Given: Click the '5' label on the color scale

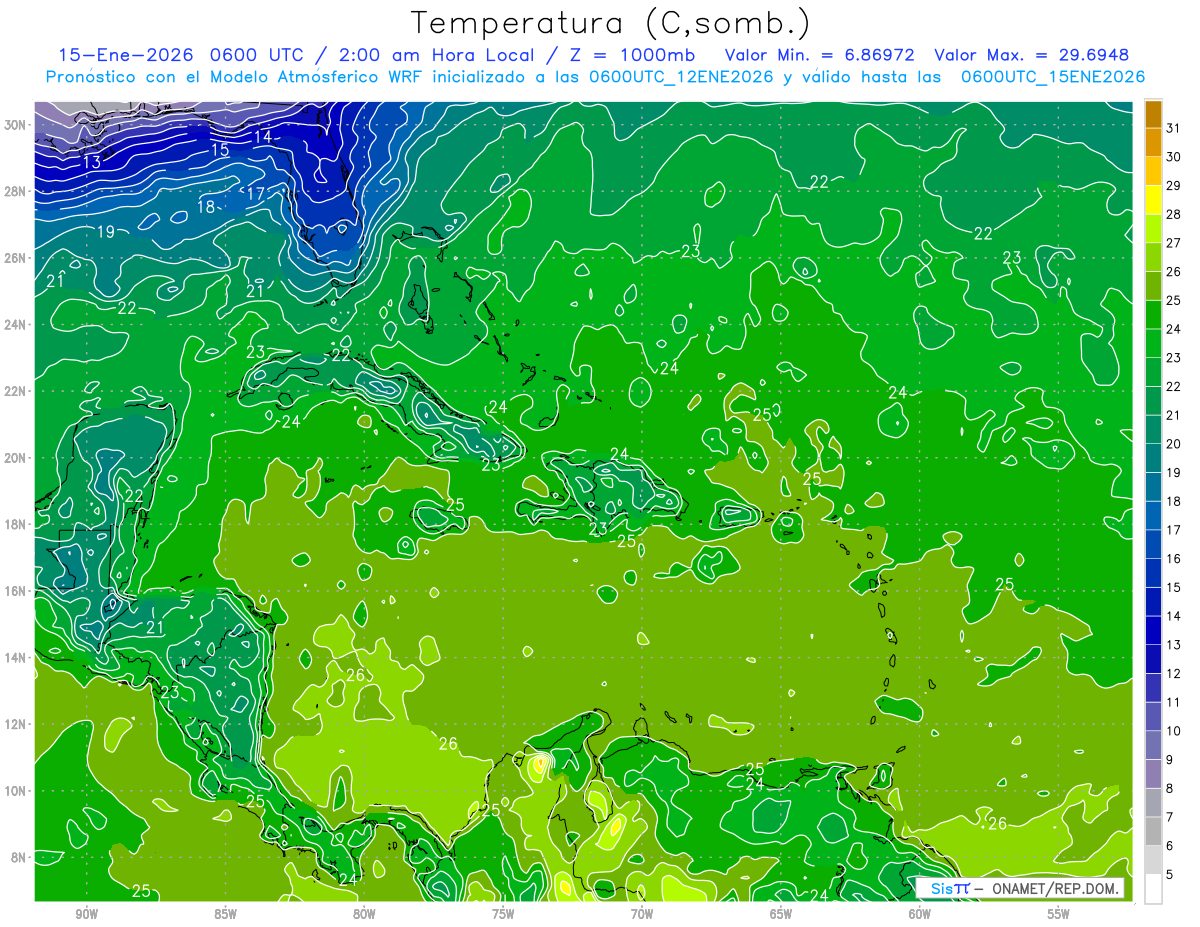Looking at the screenshot, I should (1170, 874).
